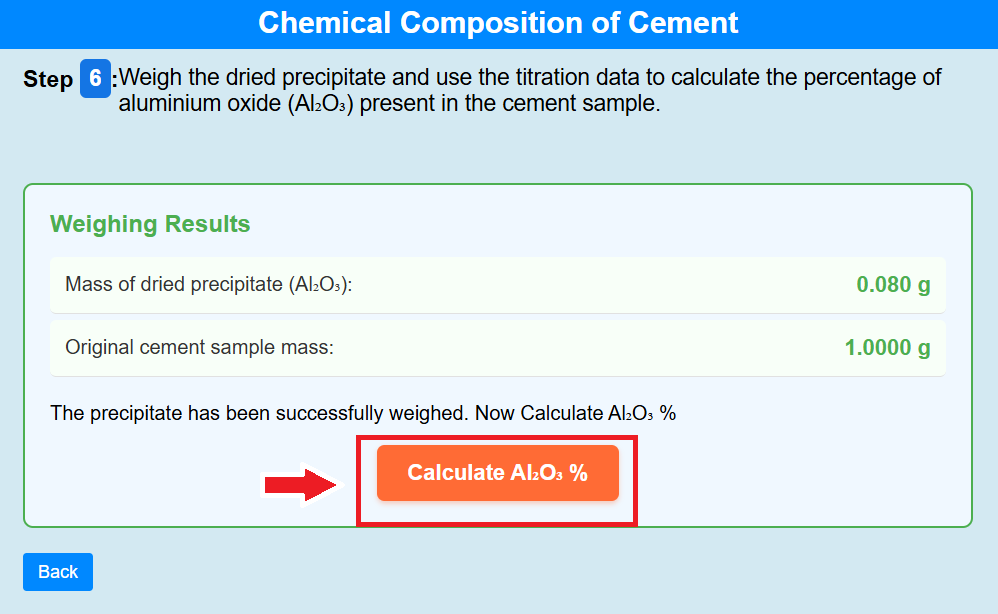Screen dimensions: 998x614
Task: Click the Chemical Composition of Cement title
Action: click(x=498, y=23)
